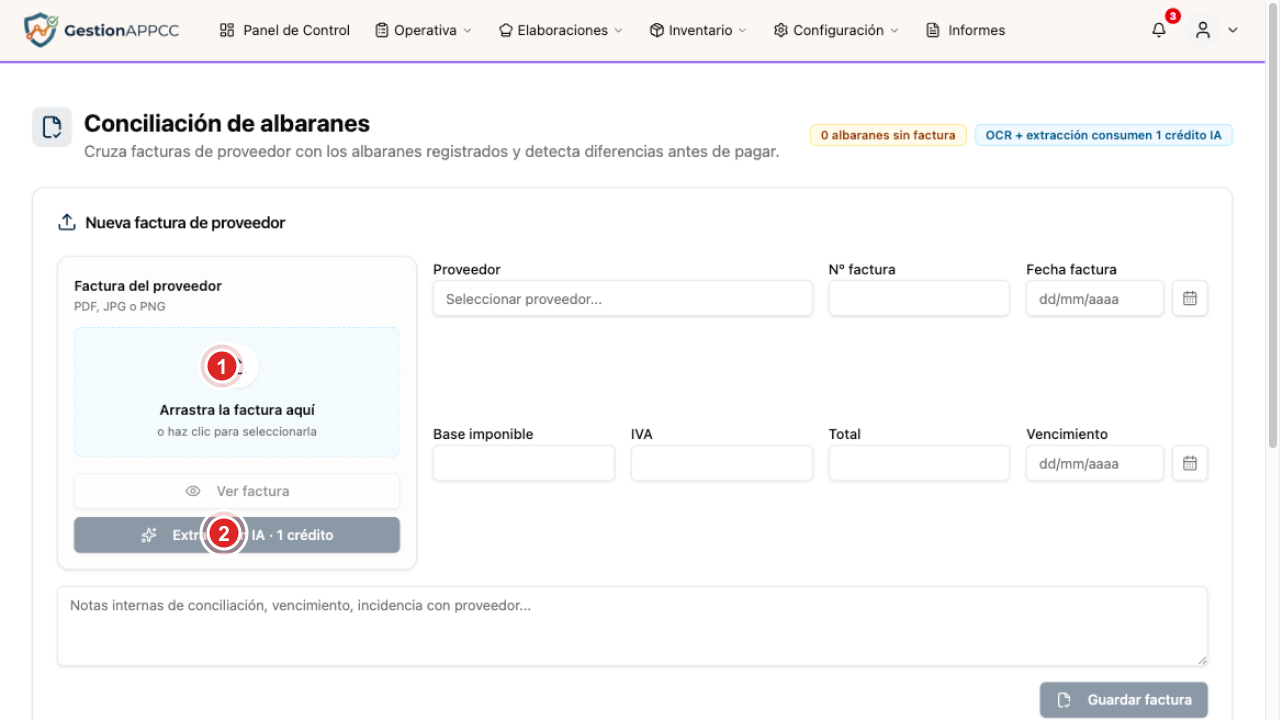Click the Total input field
The image size is (1280, 720).
(919, 463)
